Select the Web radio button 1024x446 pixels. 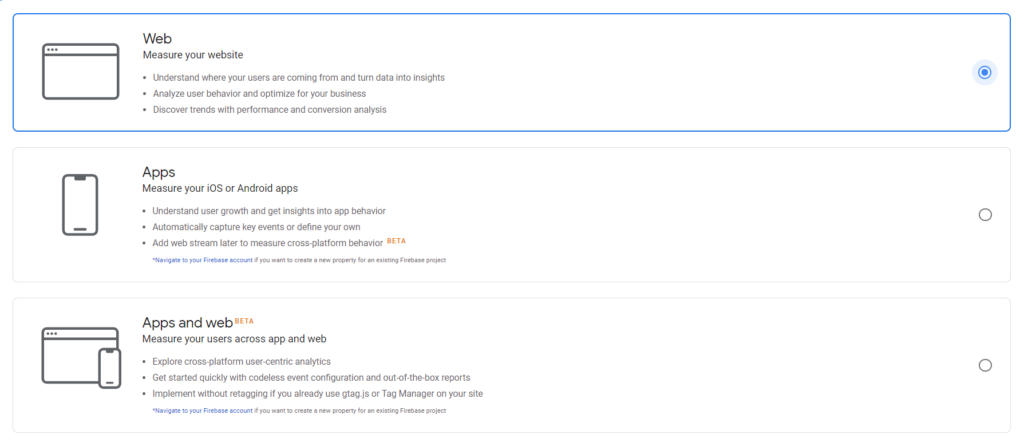click(985, 72)
